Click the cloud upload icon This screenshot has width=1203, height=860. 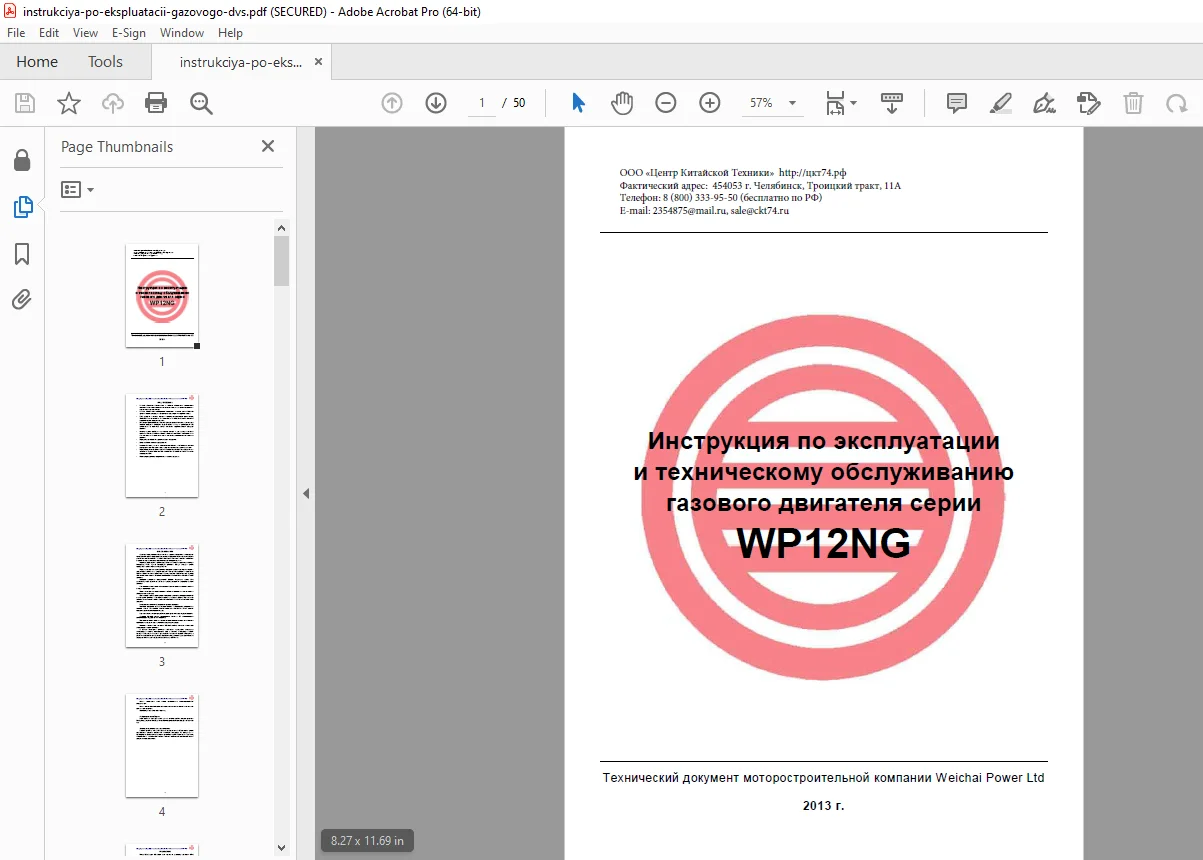(x=113, y=103)
